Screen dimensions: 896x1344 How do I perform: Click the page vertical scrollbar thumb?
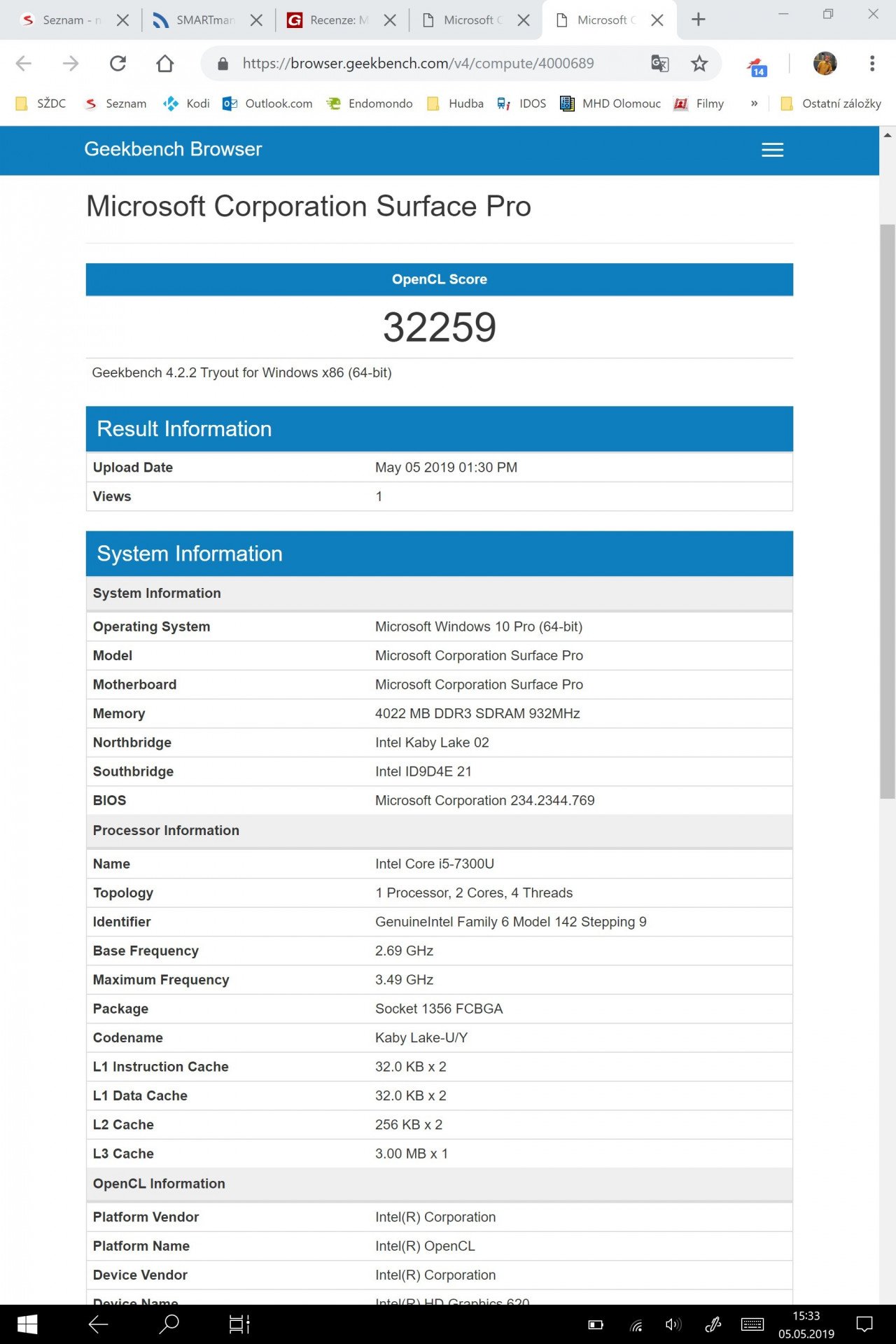tap(888, 511)
